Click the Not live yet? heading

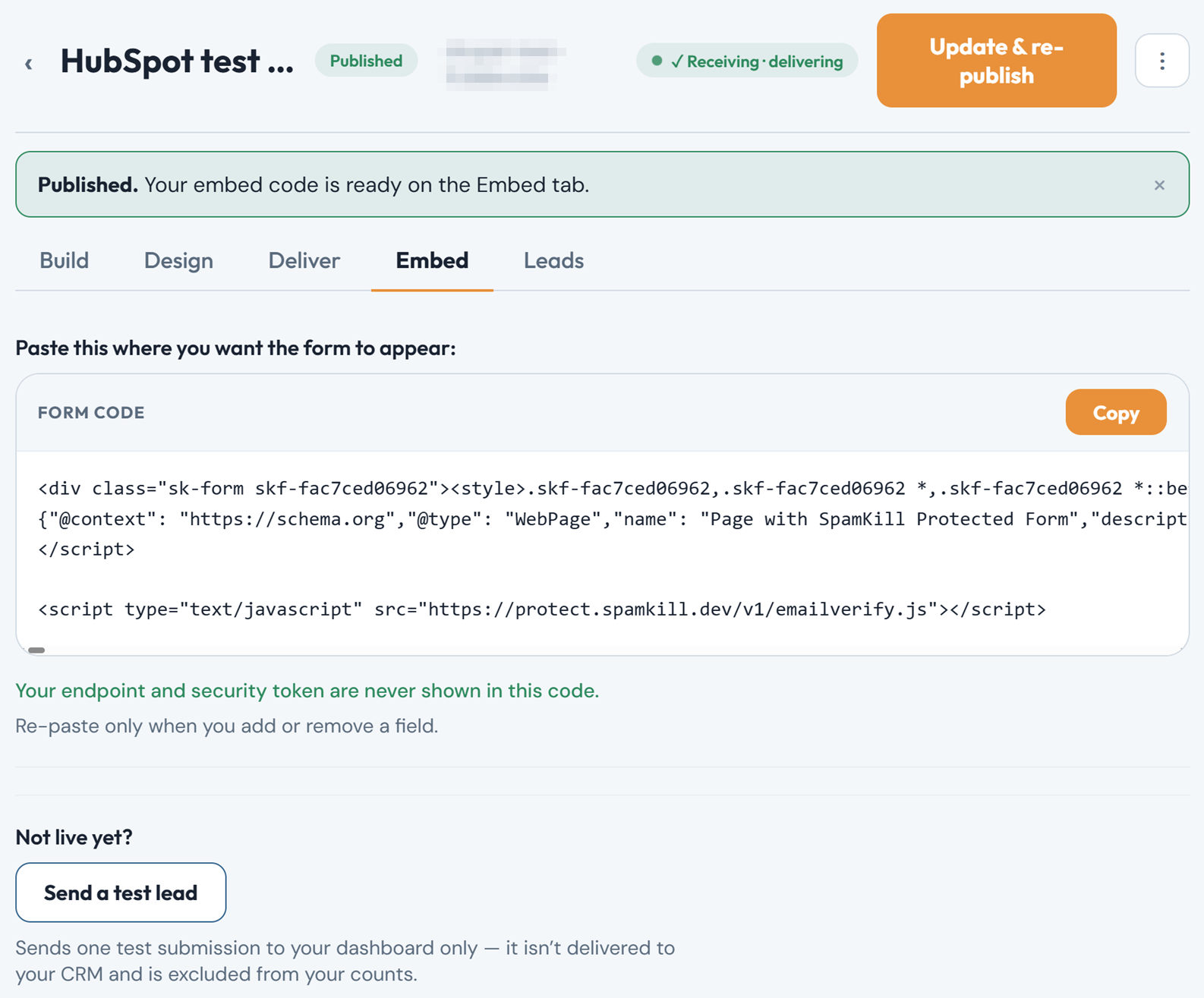pos(74,837)
